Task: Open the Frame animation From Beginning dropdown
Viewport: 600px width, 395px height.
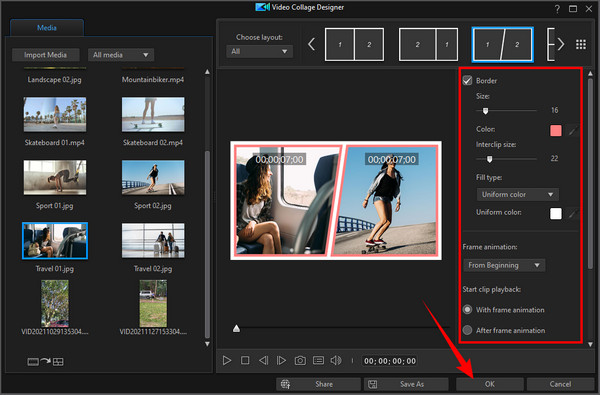Action: tap(504, 265)
